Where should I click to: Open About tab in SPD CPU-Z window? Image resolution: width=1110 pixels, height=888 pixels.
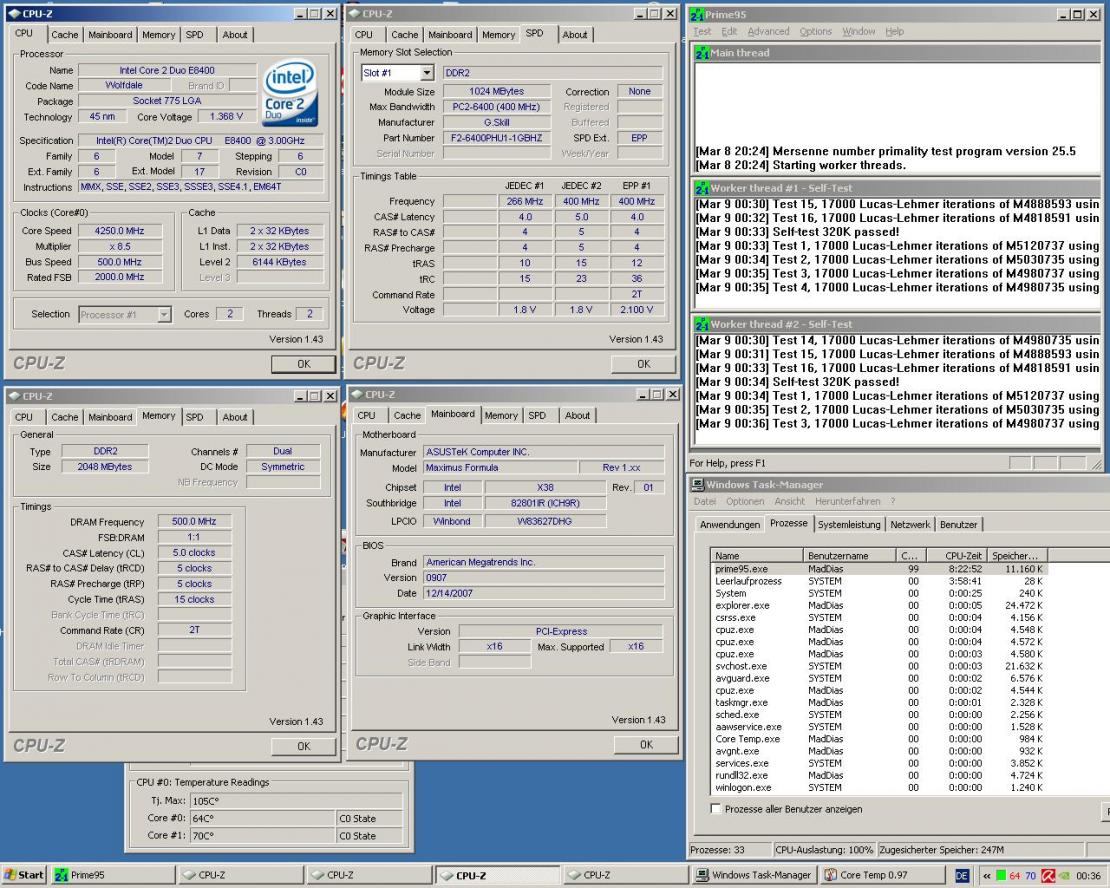(575, 35)
